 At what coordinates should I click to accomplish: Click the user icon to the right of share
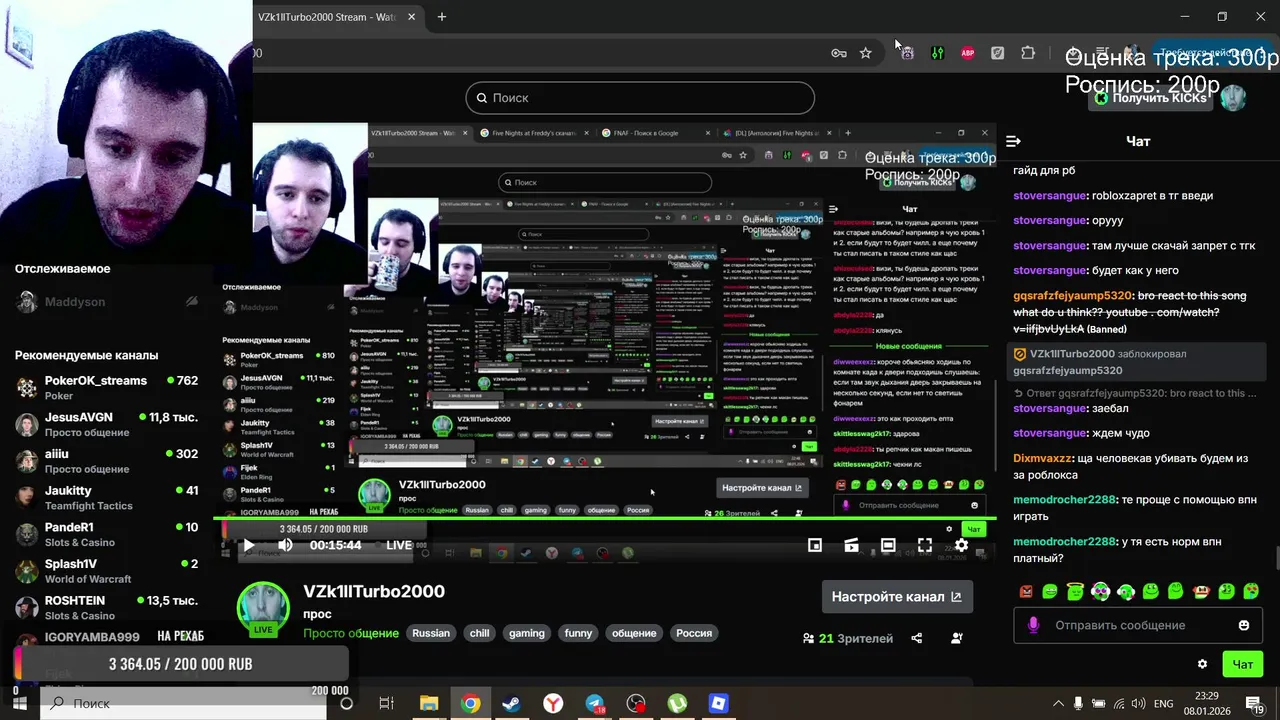pos(957,638)
